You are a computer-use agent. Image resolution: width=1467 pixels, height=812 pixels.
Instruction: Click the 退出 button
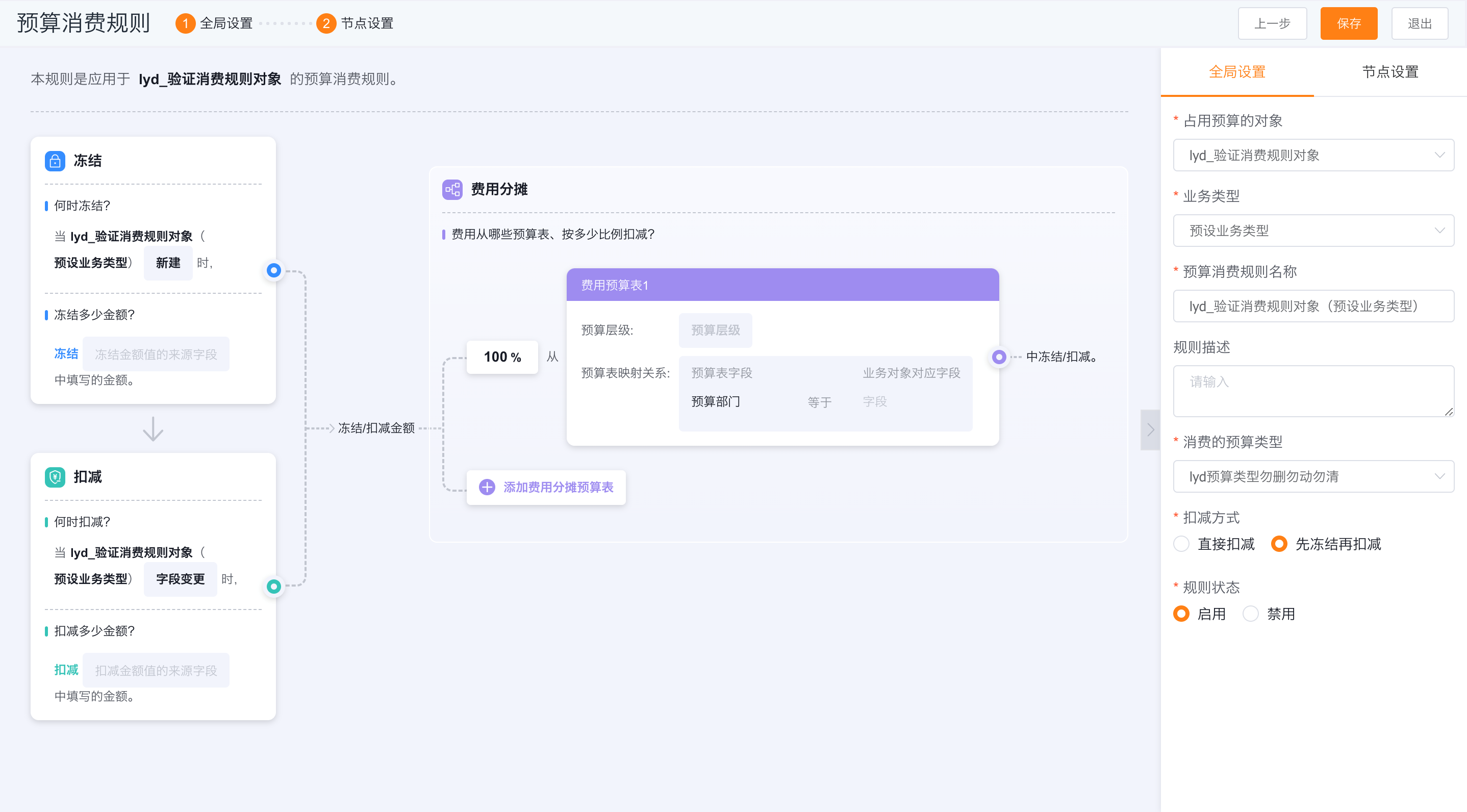1419,23
